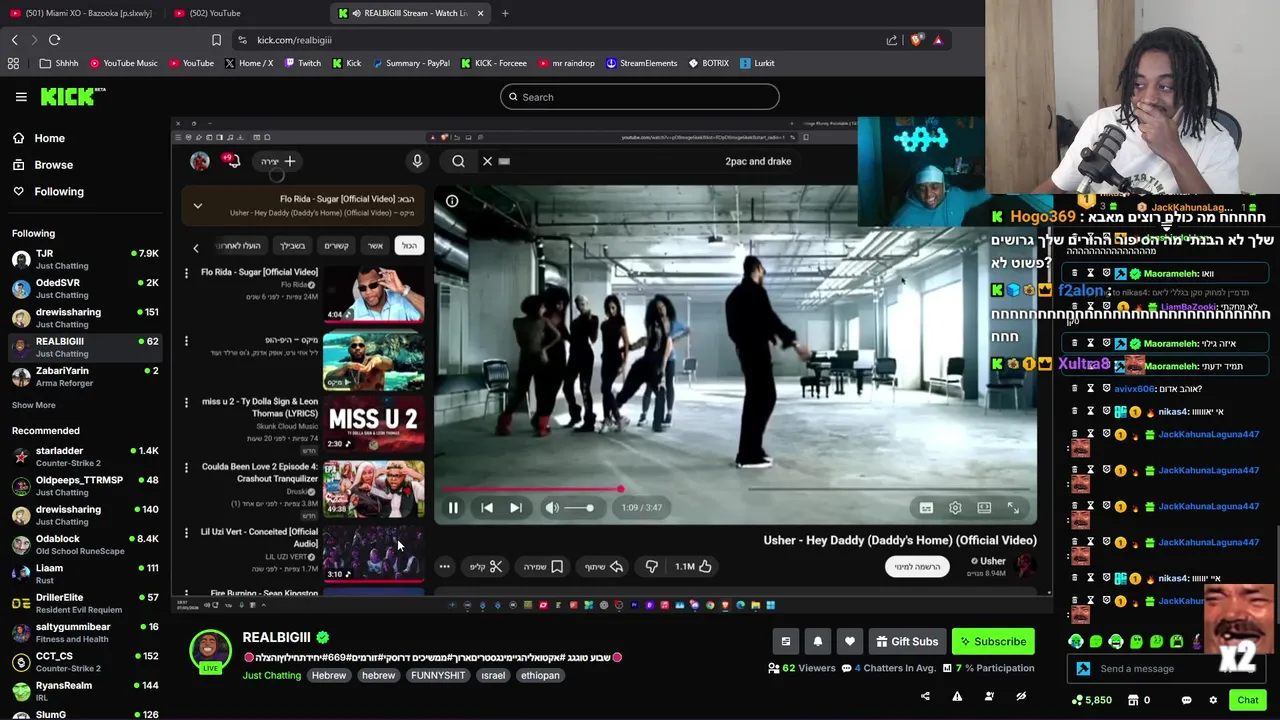The width and height of the screenshot is (1280, 720).
Task: Open YouTube player settings gear
Action: click(955, 508)
